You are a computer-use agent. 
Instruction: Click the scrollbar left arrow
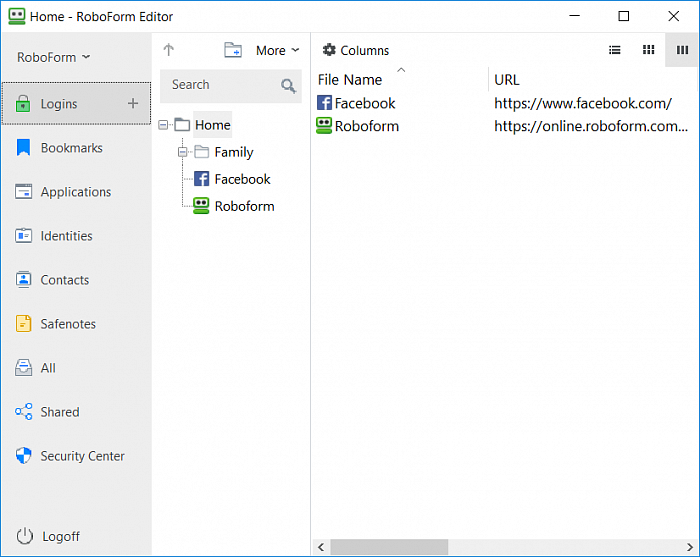tap(321, 547)
